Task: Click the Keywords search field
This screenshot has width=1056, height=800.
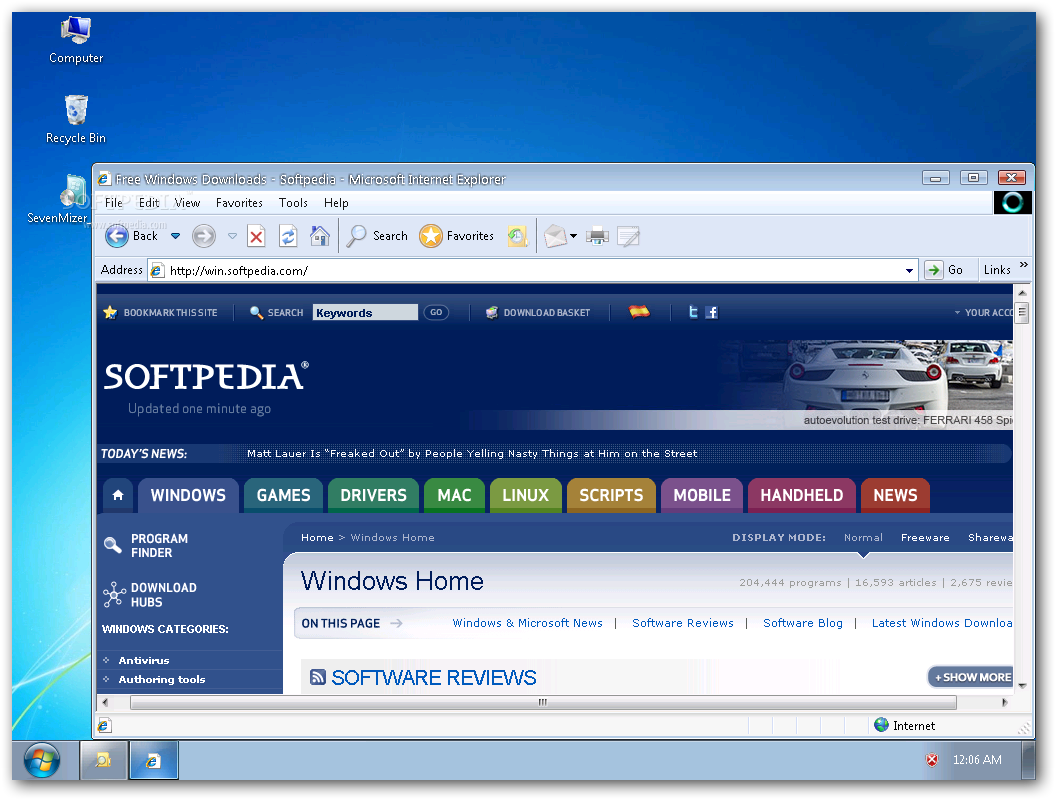Action: click(365, 312)
